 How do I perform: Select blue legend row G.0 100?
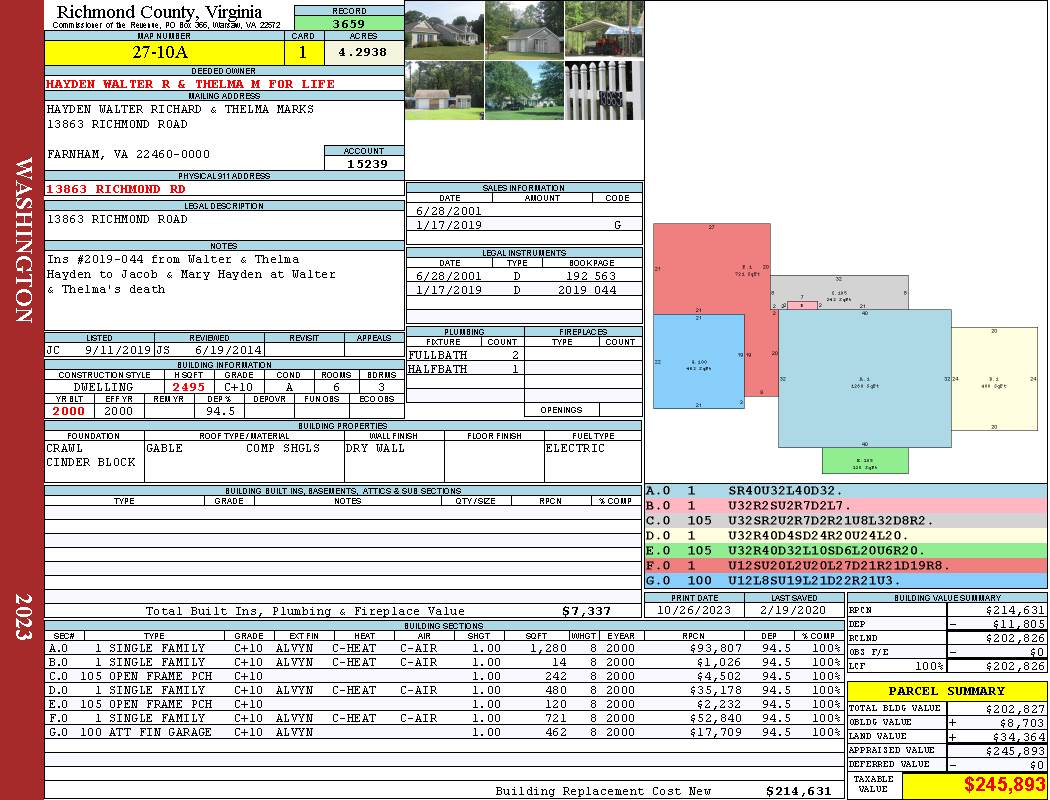845,580
